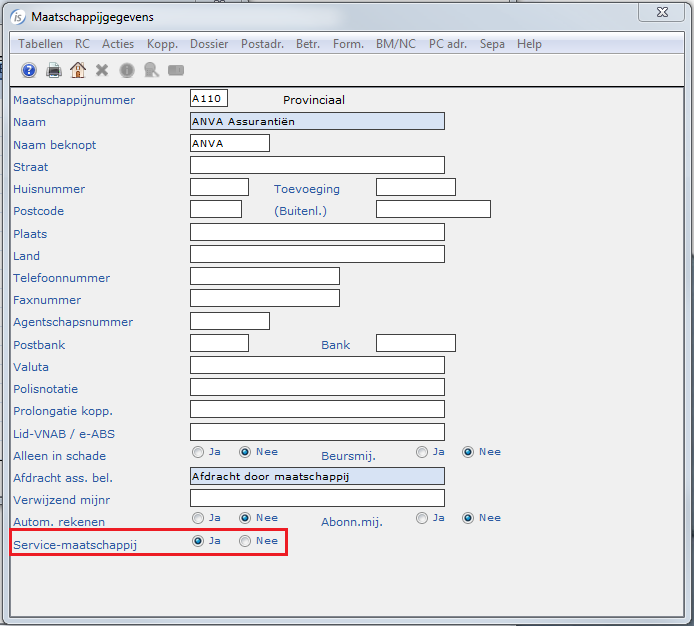Click the Postcode input field
This screenshot has height=626, width=694.
coord(216,209)
